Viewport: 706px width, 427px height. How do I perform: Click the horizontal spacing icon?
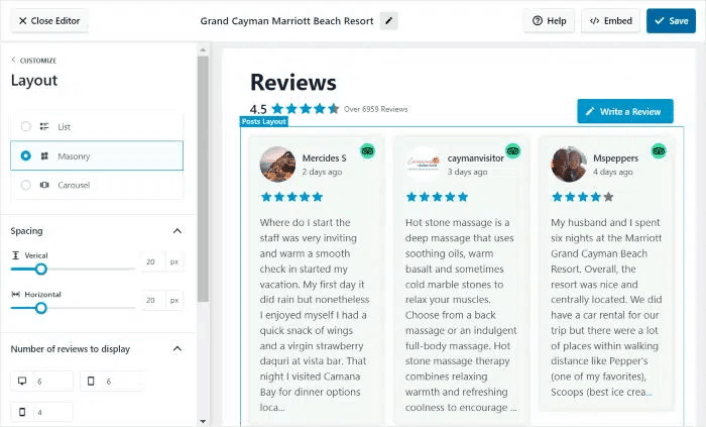click(15, 294)
